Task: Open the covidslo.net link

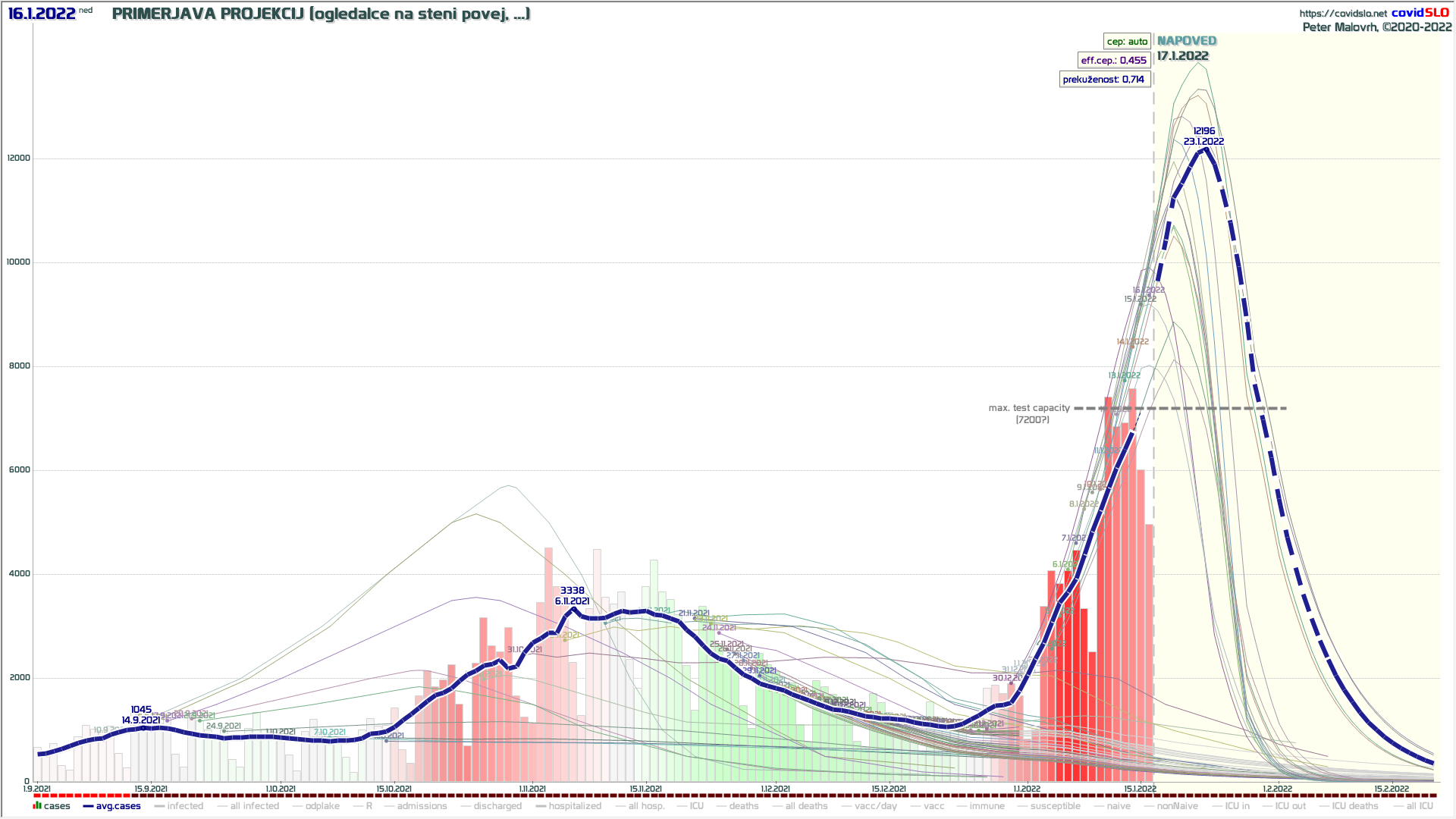Action: coord(1343,14)
